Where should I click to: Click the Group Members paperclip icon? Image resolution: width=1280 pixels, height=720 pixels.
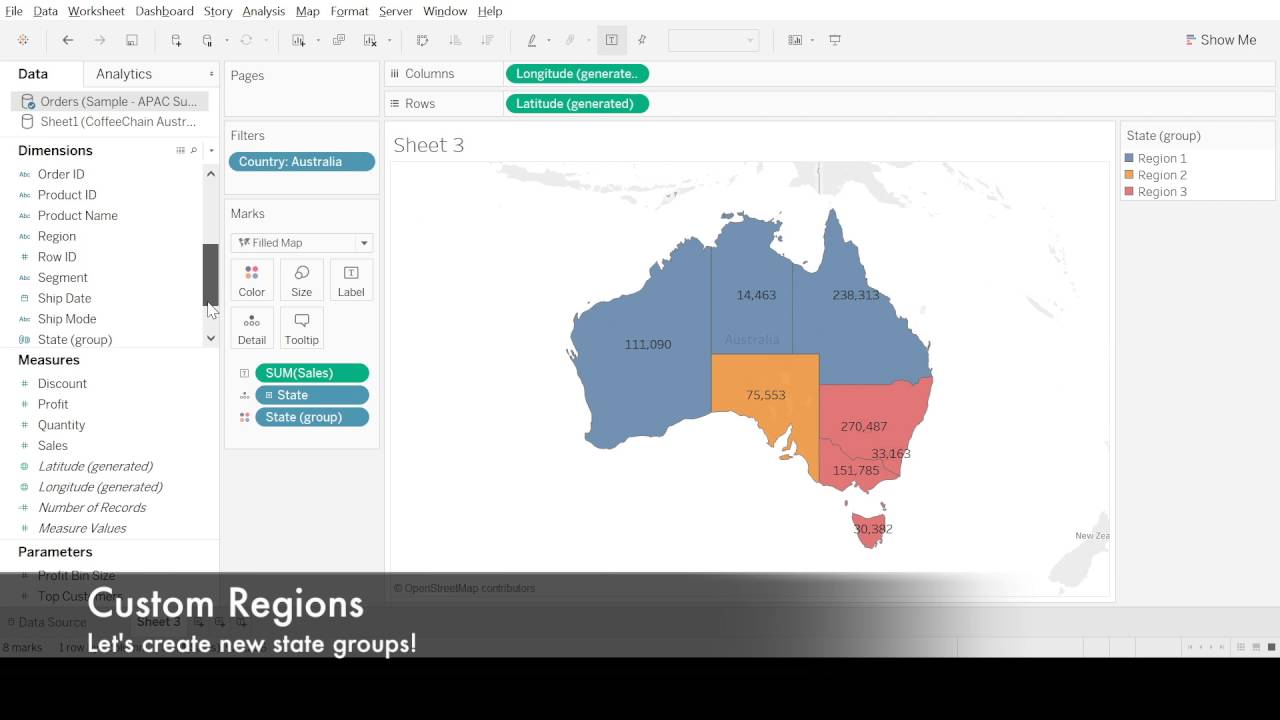coord(570,40)
